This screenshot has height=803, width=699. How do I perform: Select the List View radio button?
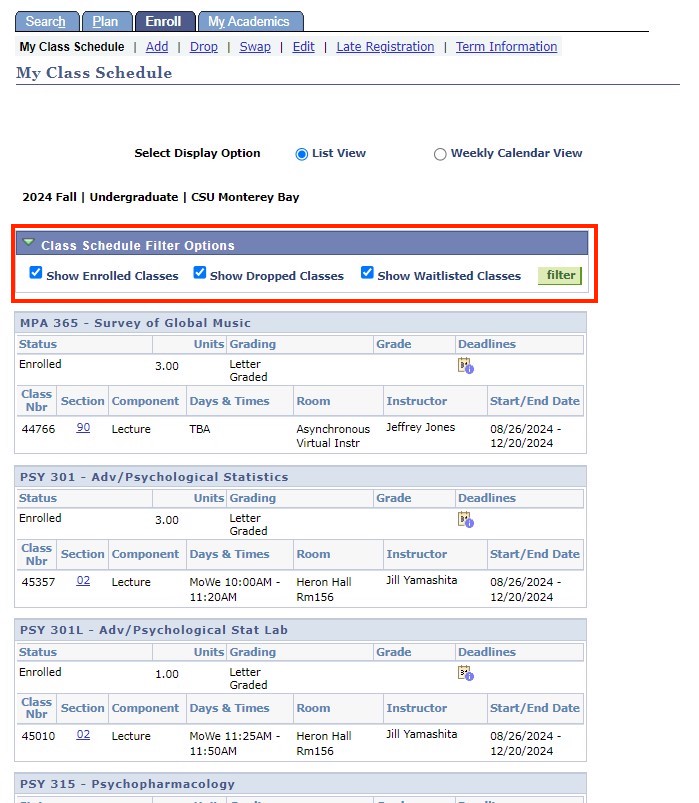pos(301,154)
